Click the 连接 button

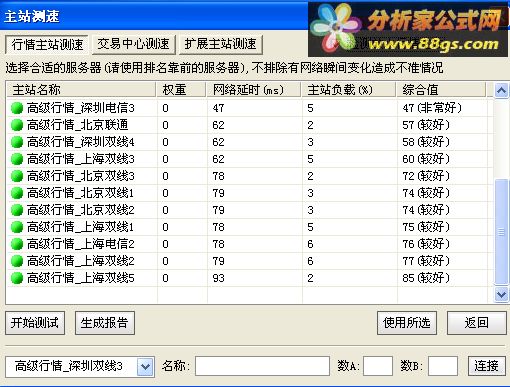[487, 366]
